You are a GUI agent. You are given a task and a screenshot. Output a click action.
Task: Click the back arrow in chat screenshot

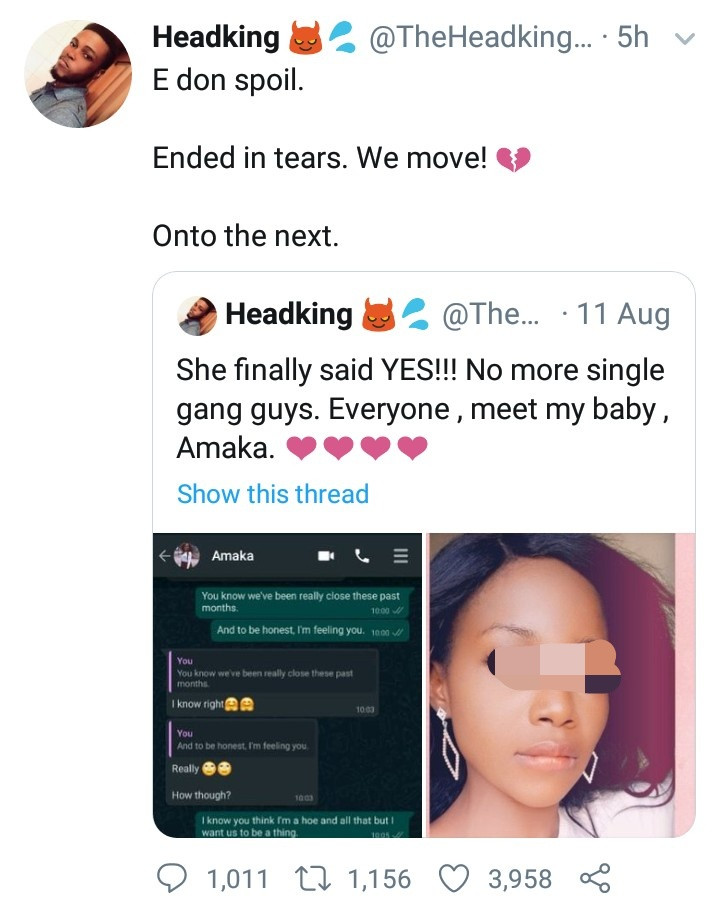164,556
